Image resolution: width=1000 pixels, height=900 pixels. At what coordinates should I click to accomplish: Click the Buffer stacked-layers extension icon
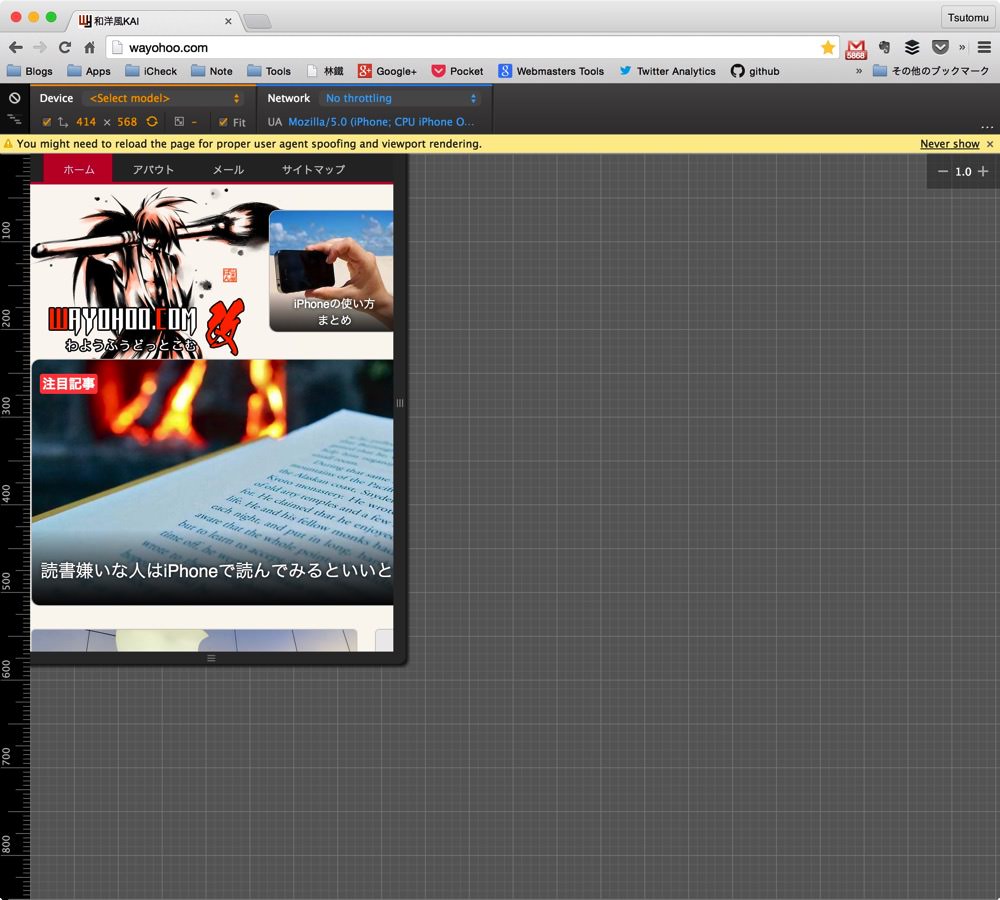click(x=912, y=47)
